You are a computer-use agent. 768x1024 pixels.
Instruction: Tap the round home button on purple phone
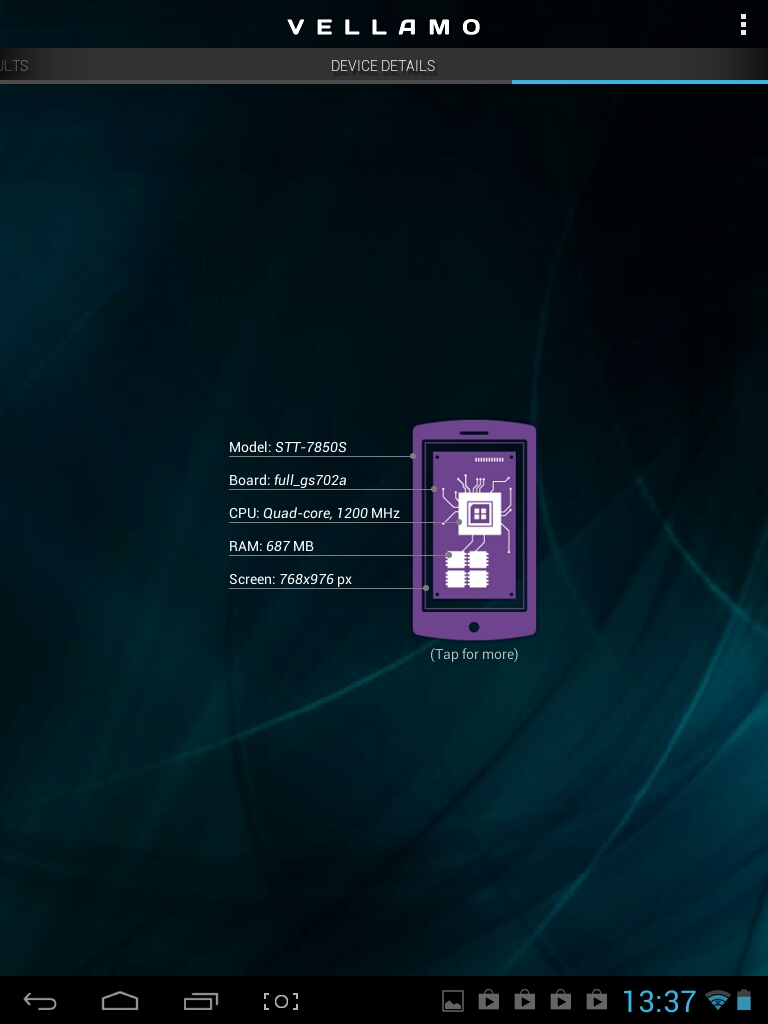474,627
